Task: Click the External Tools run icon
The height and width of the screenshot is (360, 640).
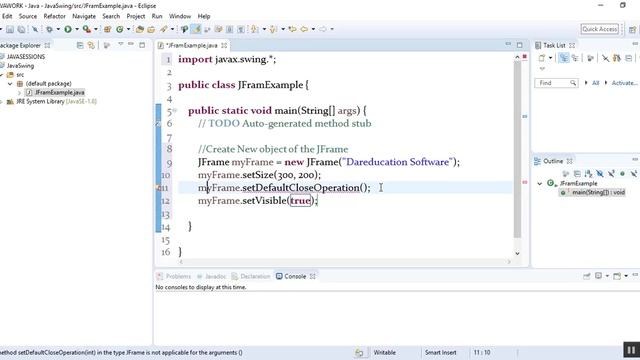Action: 87,29
